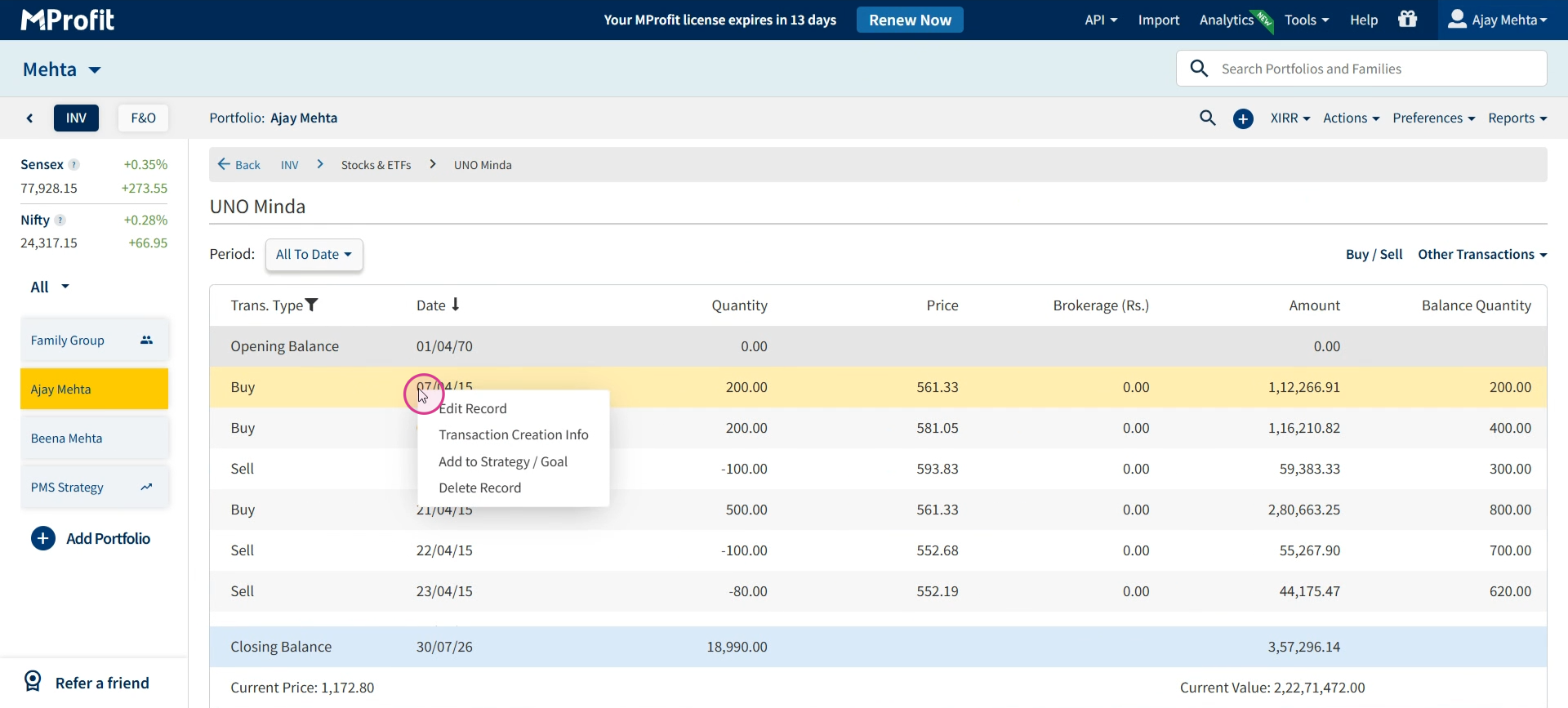Viewport: 1568px width, 708px height.
Task: Switch to the F&O tab
Action: click(144, 118)
